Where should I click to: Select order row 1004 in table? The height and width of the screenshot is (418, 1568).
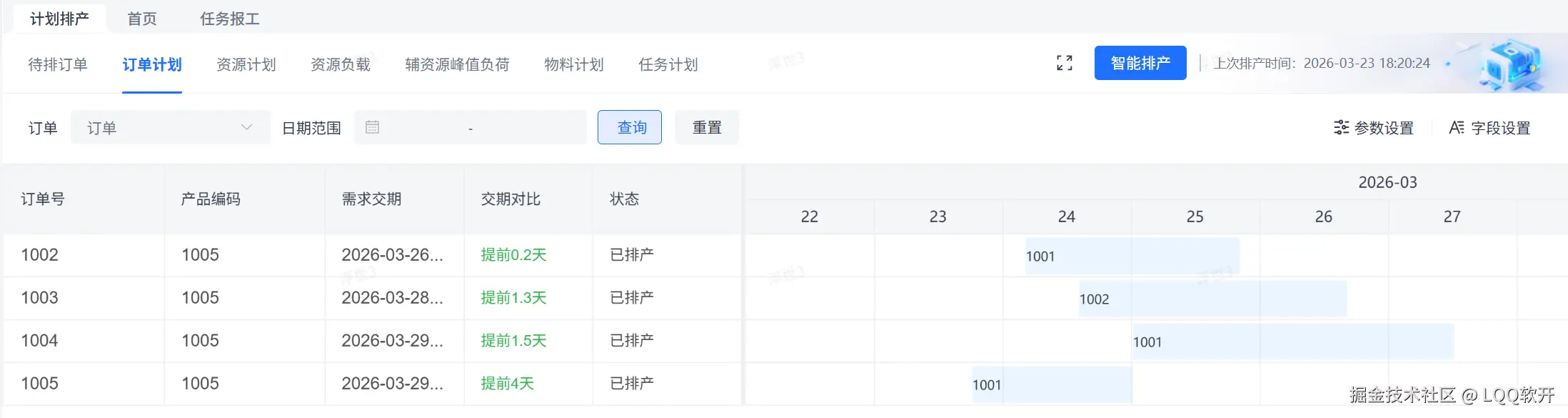tap(40, 341)
